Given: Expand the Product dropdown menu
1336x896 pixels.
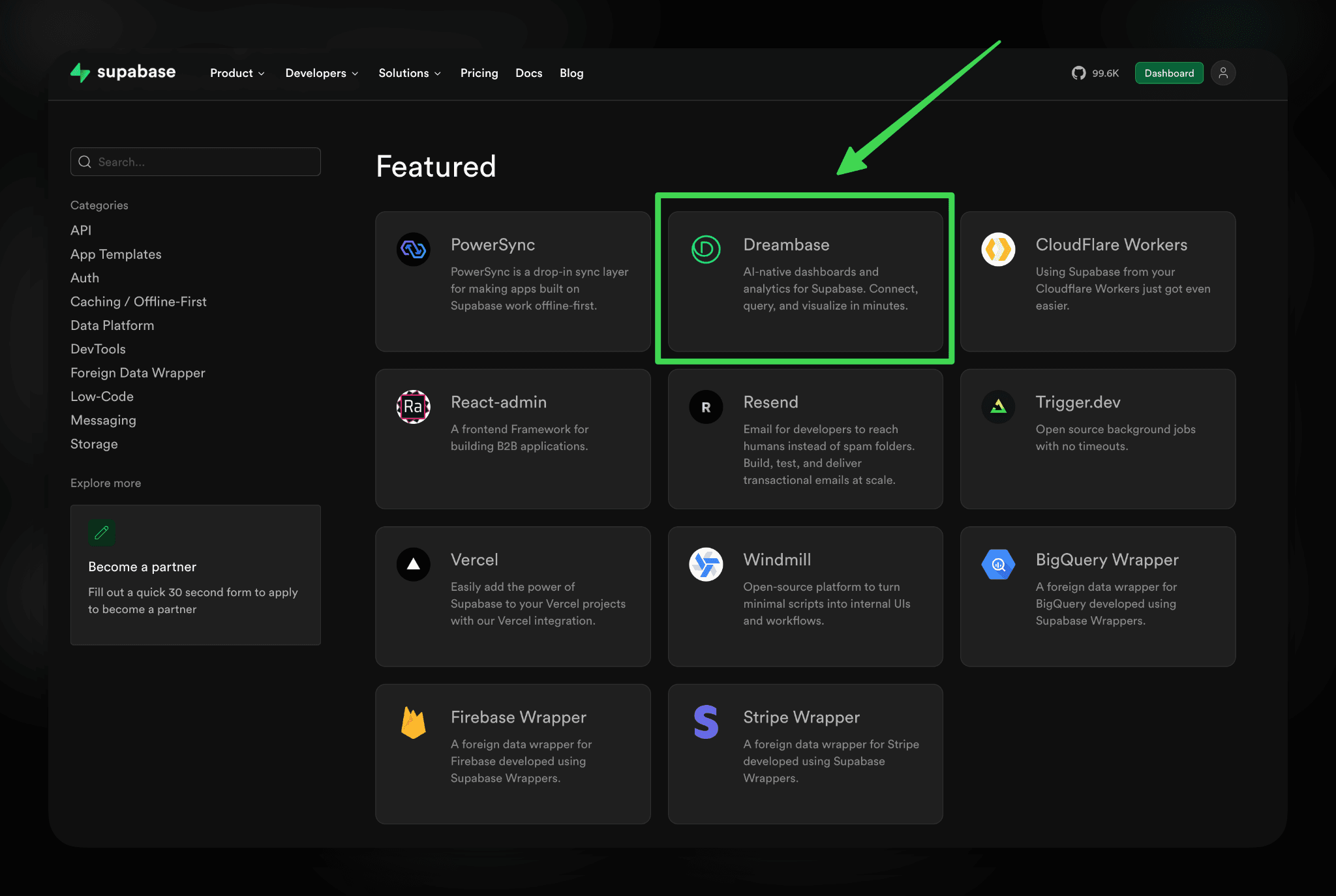Looking at the screenshot, I should click(237, 73).
